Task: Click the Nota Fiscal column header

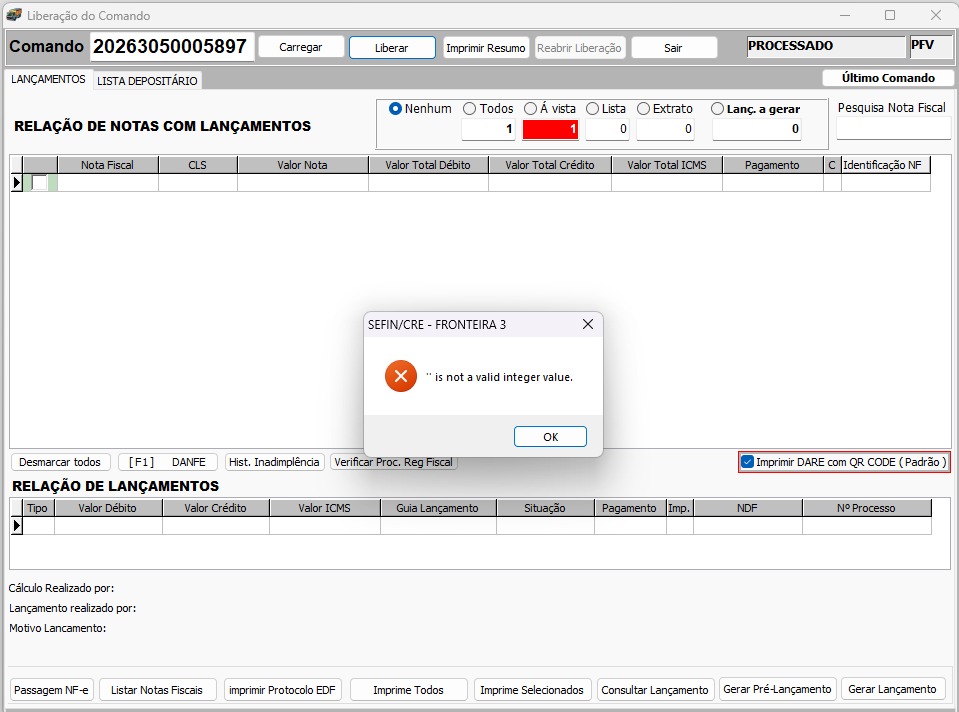Action: [107, 165]
